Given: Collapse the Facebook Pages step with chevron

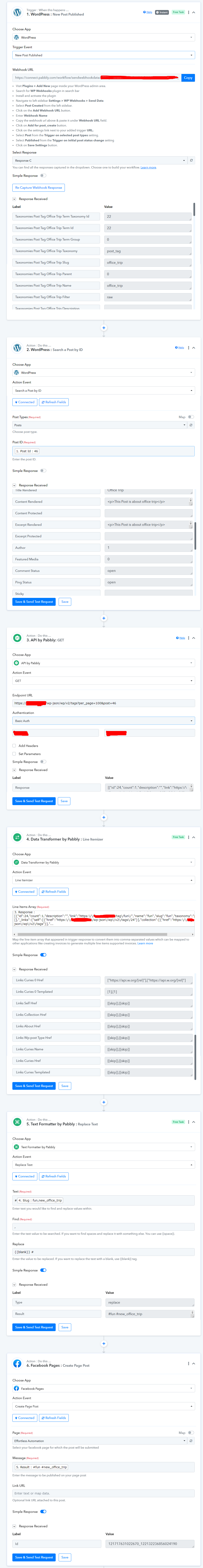Looking at the screenshot, I should [x=194, y=1364].
